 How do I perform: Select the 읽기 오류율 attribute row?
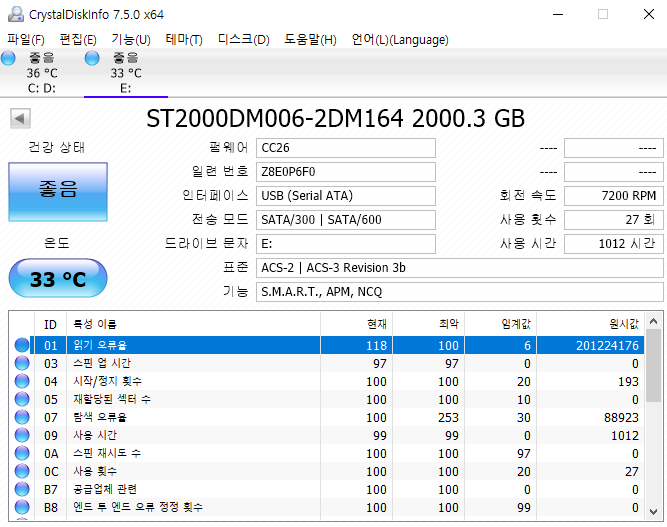click(327, 345)
